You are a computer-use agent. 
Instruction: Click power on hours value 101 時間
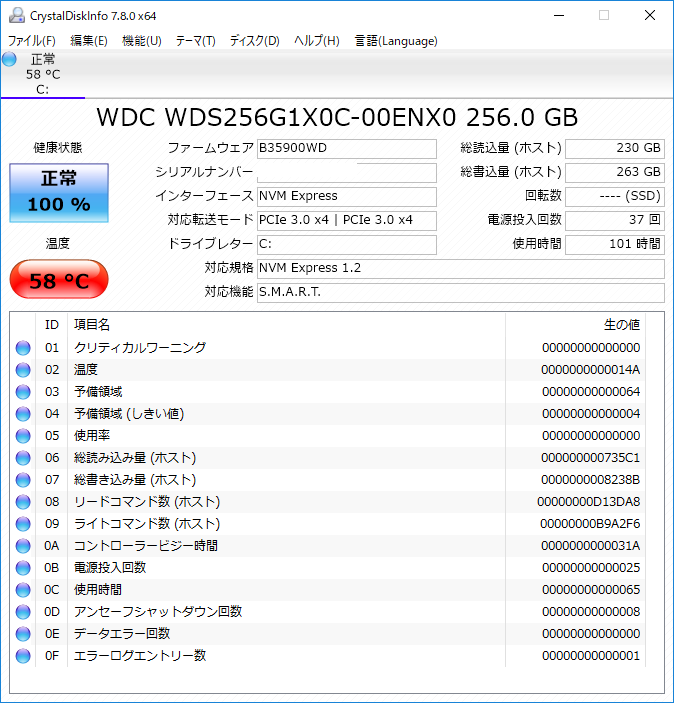coord(615,245)
